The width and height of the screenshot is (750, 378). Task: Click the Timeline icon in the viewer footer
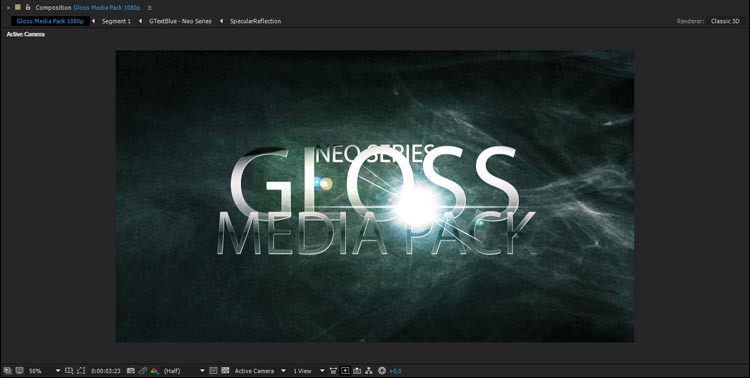click(x=357, y=371)
